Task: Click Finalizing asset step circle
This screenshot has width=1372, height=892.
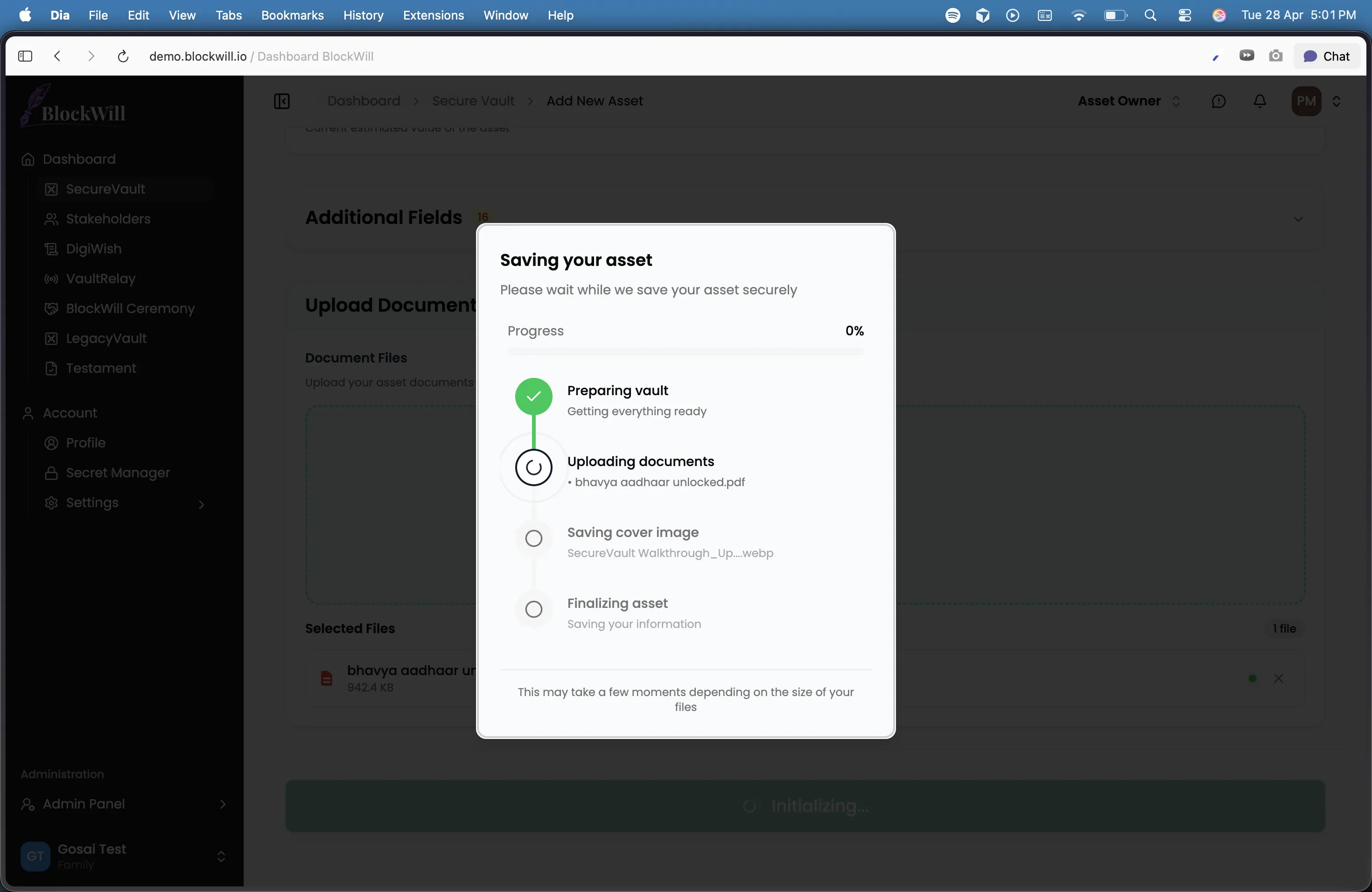Action: coord(534,609)
